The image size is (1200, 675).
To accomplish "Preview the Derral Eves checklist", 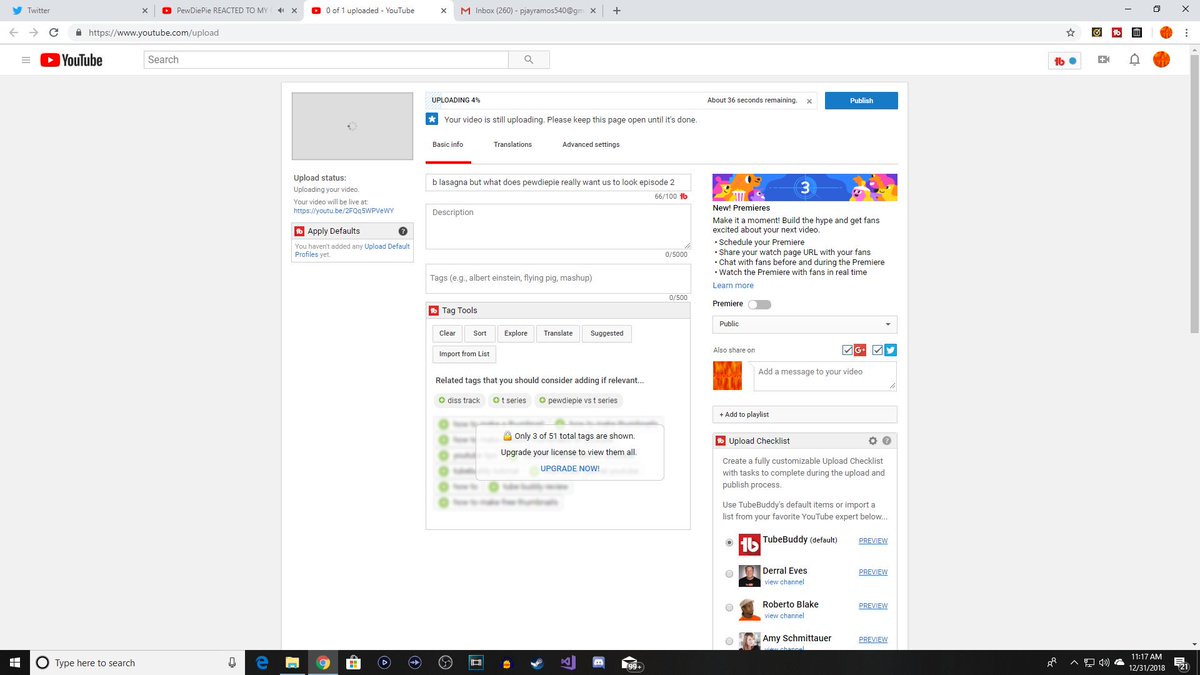I will tap(873, 572).
